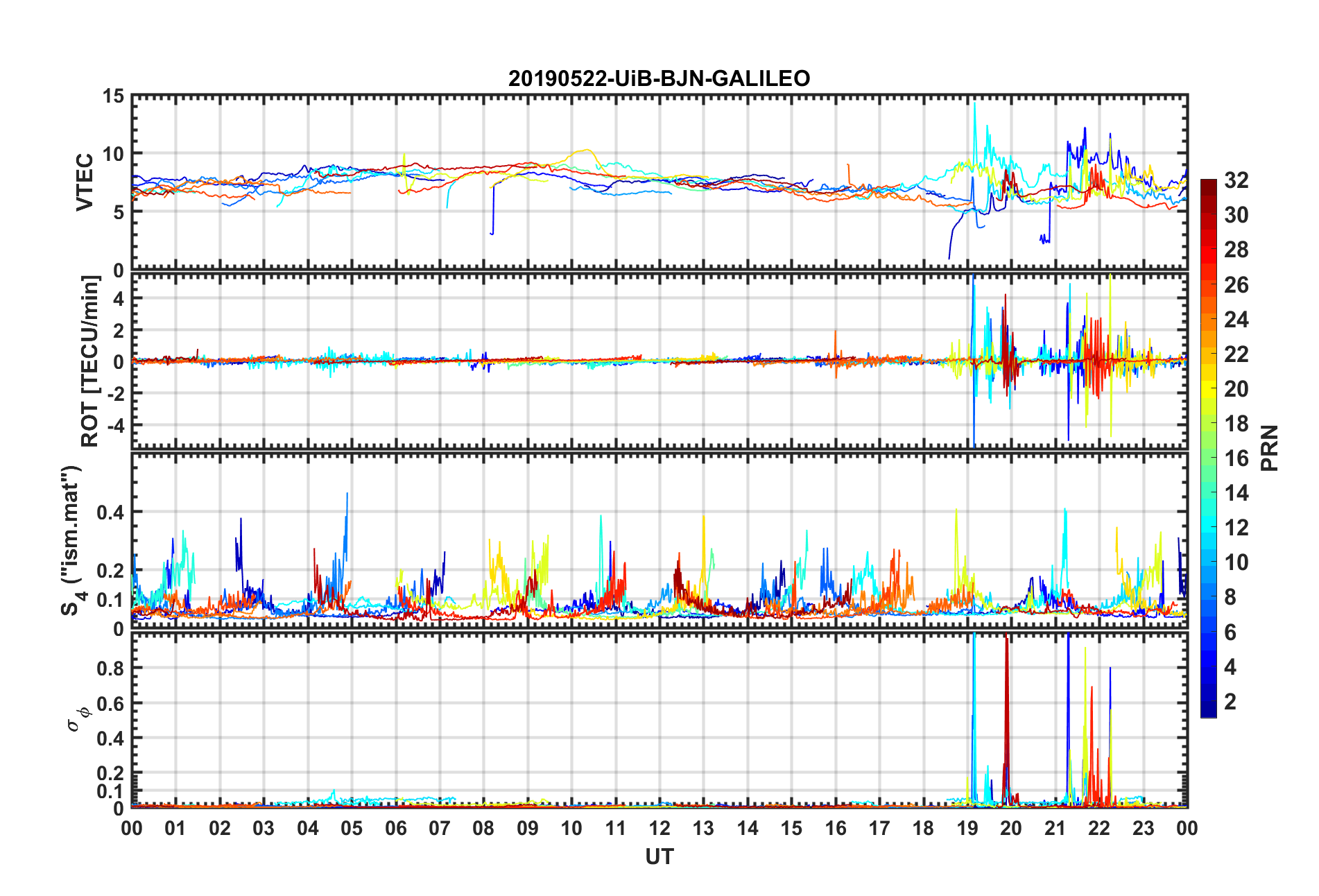Click the plot title 20190522-UiB-BJN-GALILEO
Viewport: 1319px width, 896px height.
tap(659, 78)
